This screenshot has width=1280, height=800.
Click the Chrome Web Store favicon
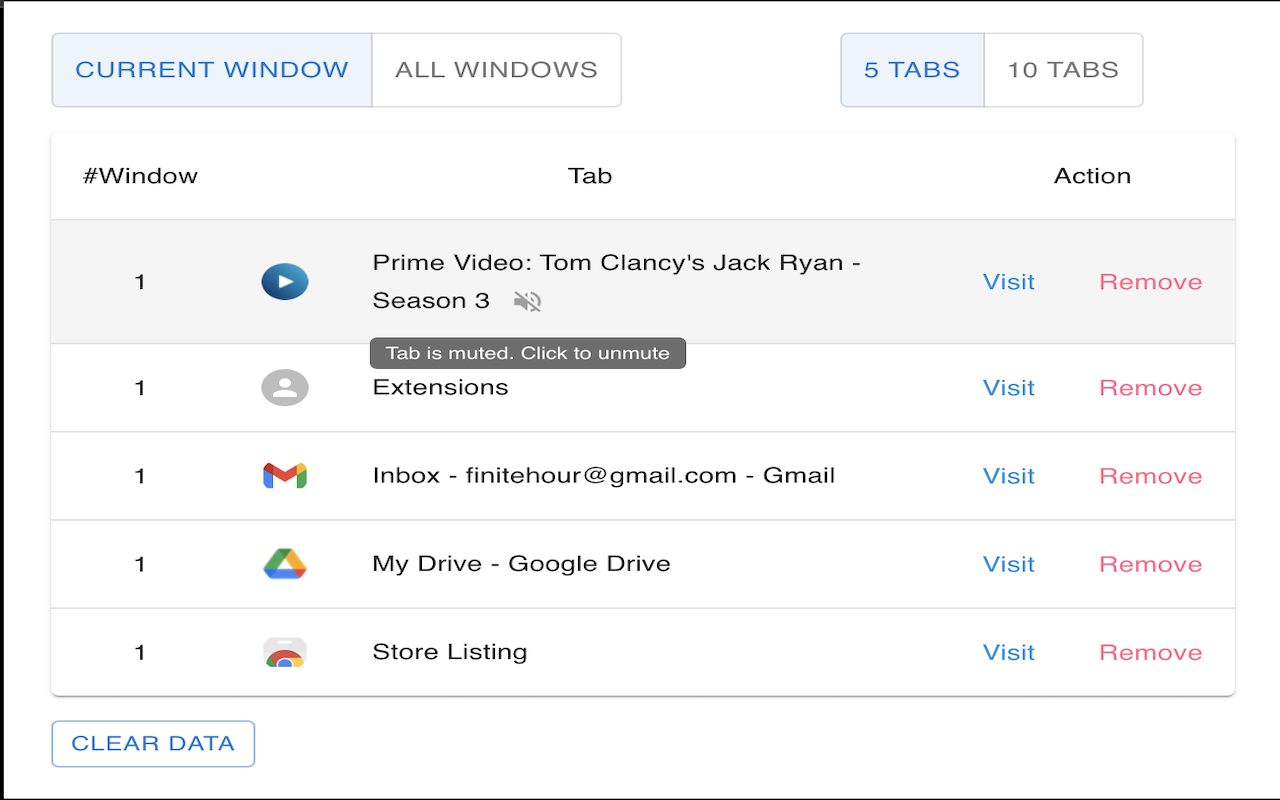[x=285, y=651]
